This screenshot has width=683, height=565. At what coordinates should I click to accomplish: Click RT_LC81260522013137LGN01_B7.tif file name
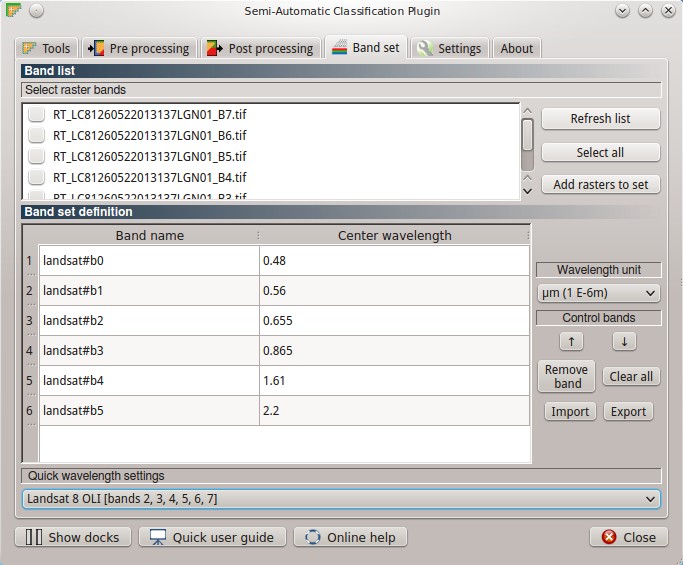150,115
